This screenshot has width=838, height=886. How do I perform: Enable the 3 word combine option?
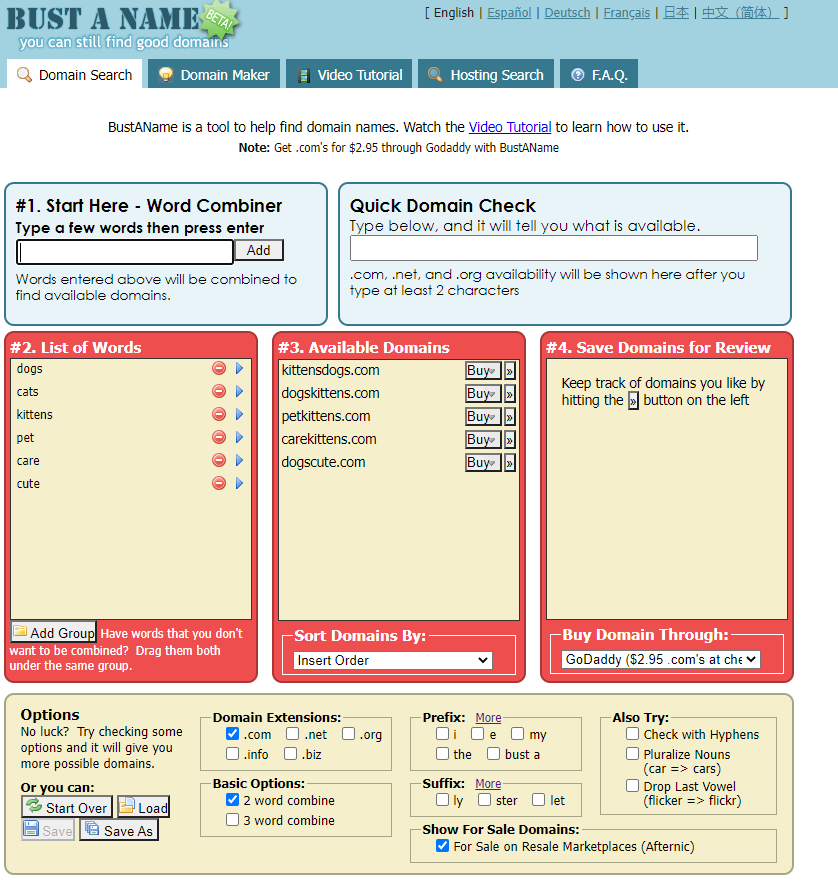point(232,819)
